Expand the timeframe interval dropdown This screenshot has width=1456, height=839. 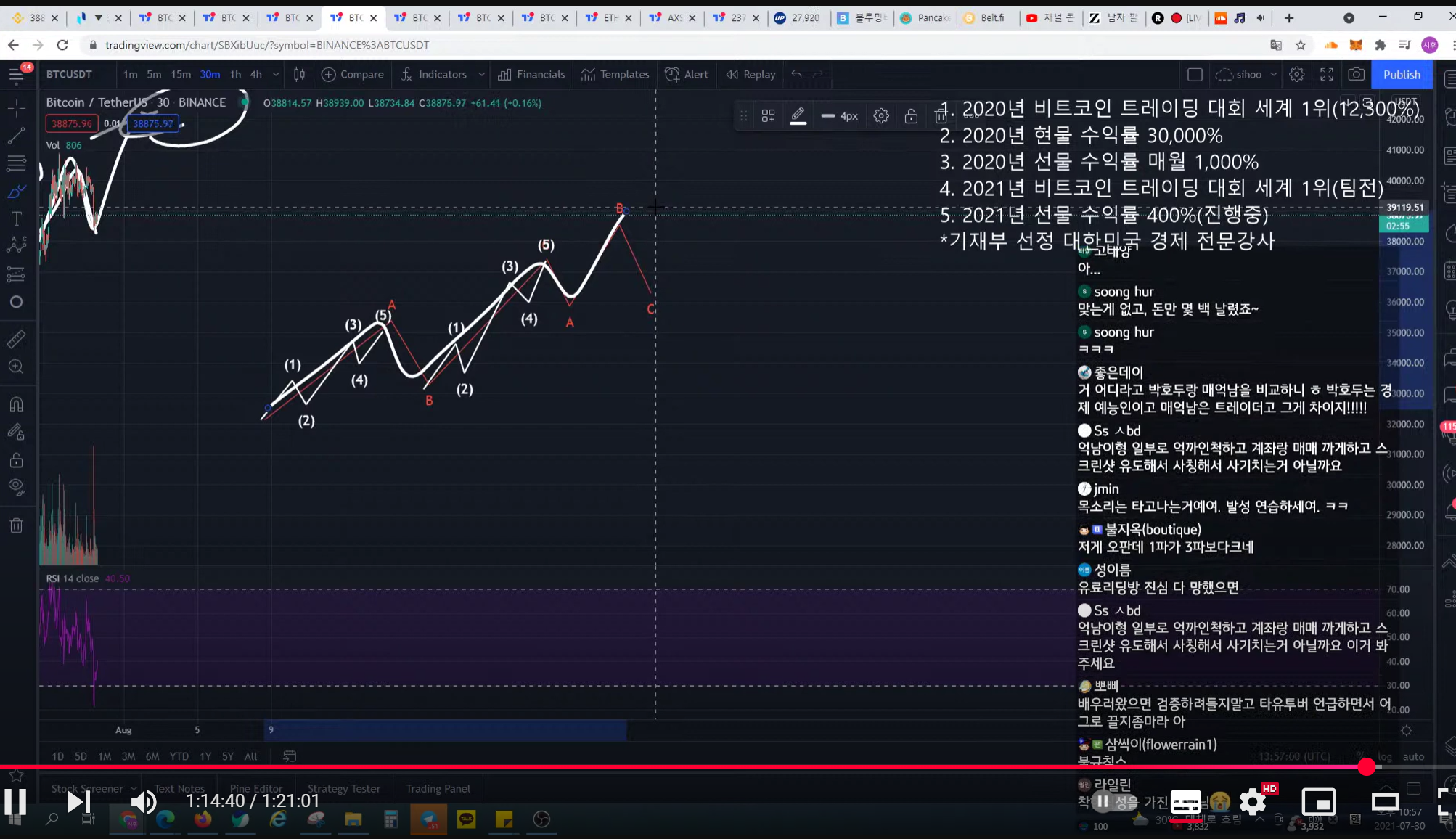(x=276, y=74)
